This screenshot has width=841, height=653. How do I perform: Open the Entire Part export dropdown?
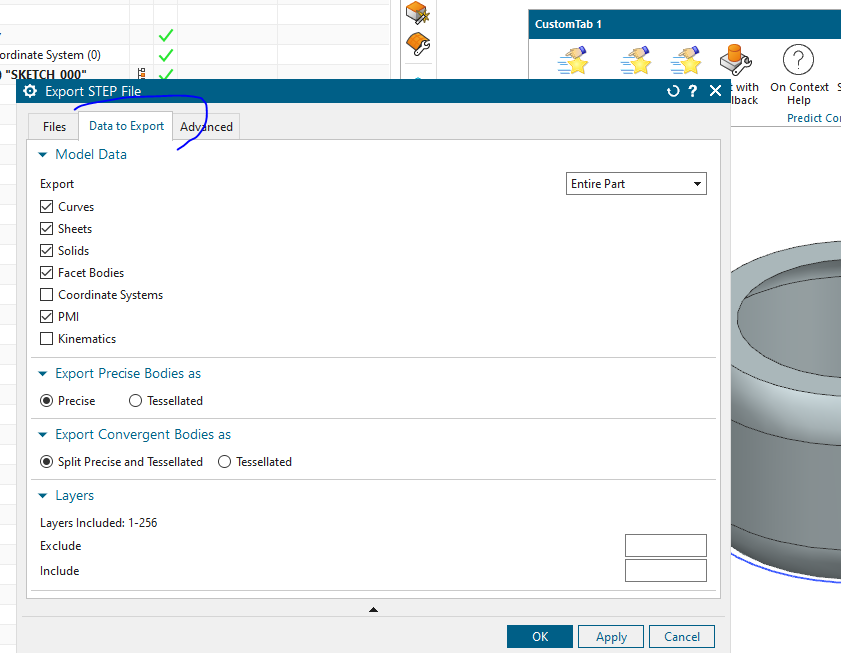(x=697, y=183)
